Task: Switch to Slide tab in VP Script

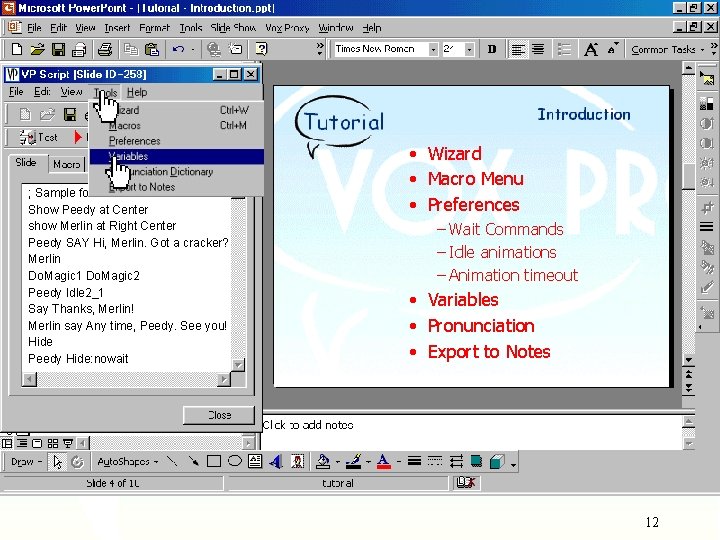Action: point(26,163)
